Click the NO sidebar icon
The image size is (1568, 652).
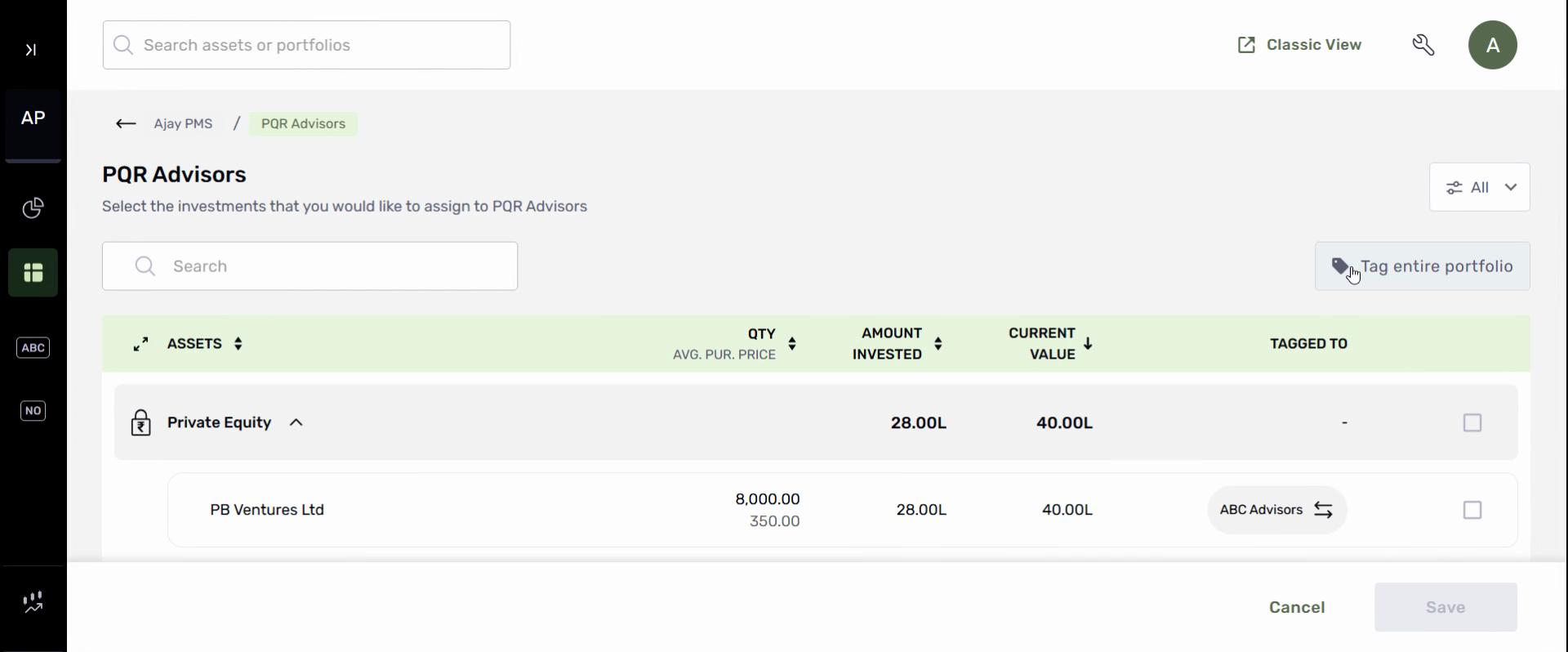pyautogui.click(x=33, y=411)
